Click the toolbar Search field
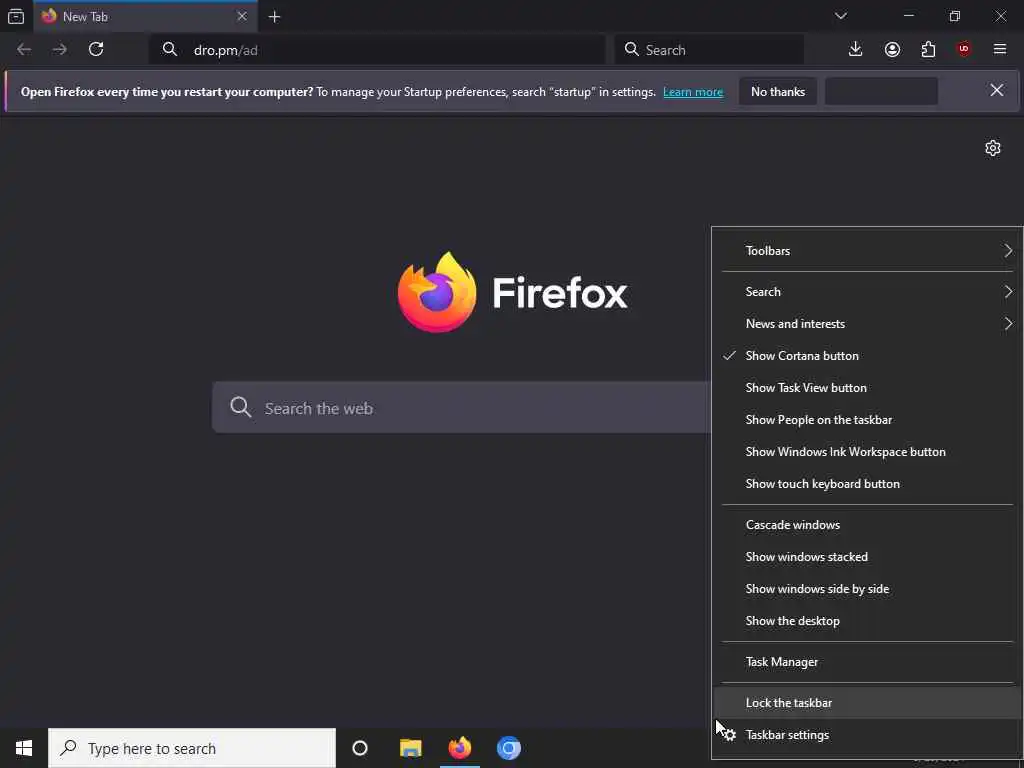1024x768 pixels. pos(709,50)
